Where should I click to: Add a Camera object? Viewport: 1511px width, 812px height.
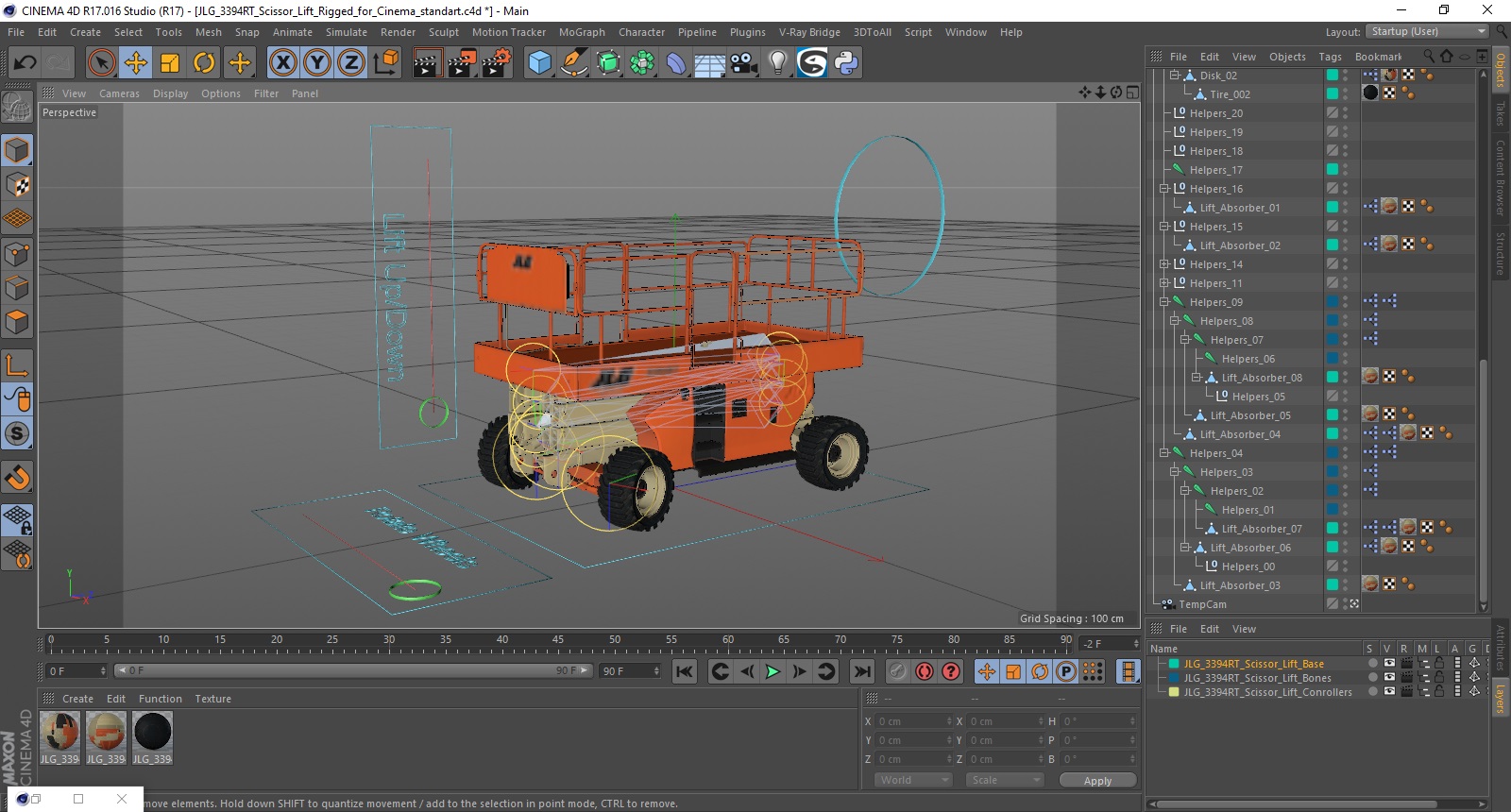(743, 63)
